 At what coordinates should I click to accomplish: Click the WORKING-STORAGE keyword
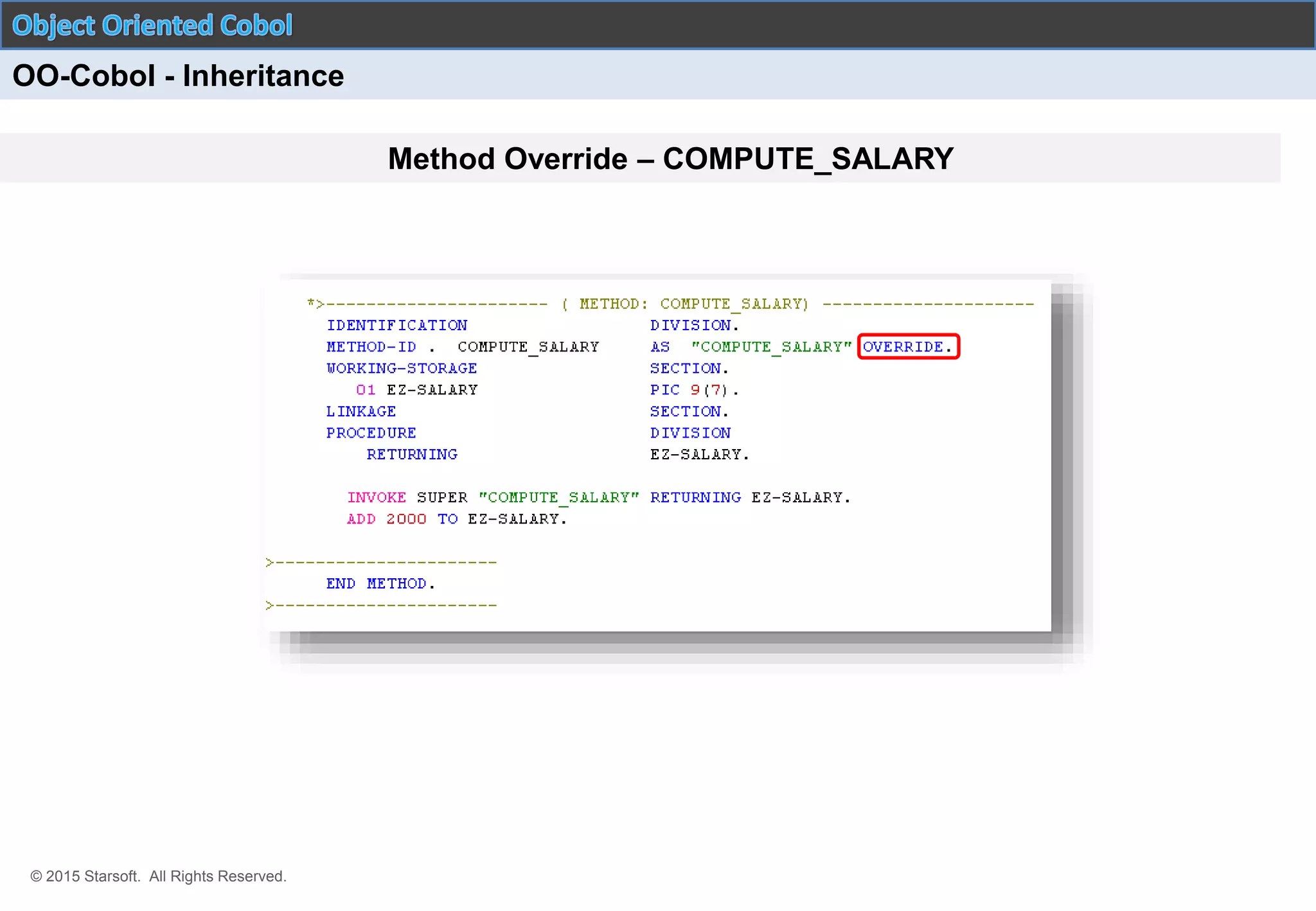tap(402, 368)
